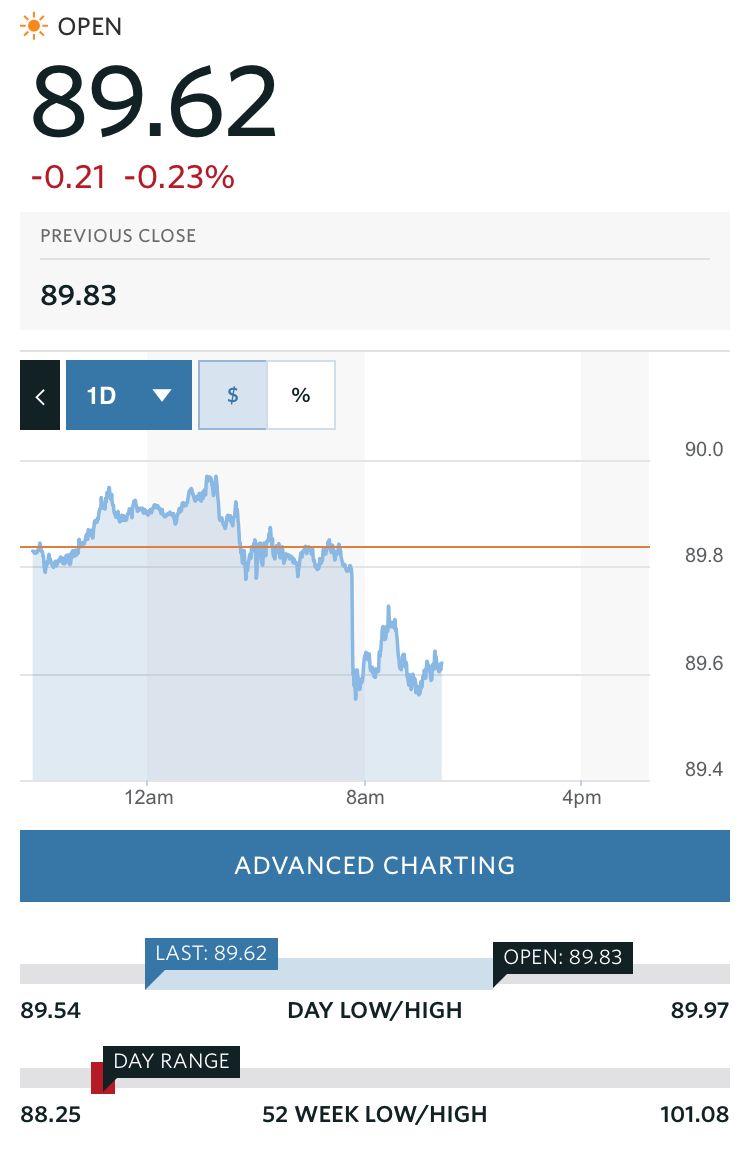Select the 4pm time axis label

point(582,798)
